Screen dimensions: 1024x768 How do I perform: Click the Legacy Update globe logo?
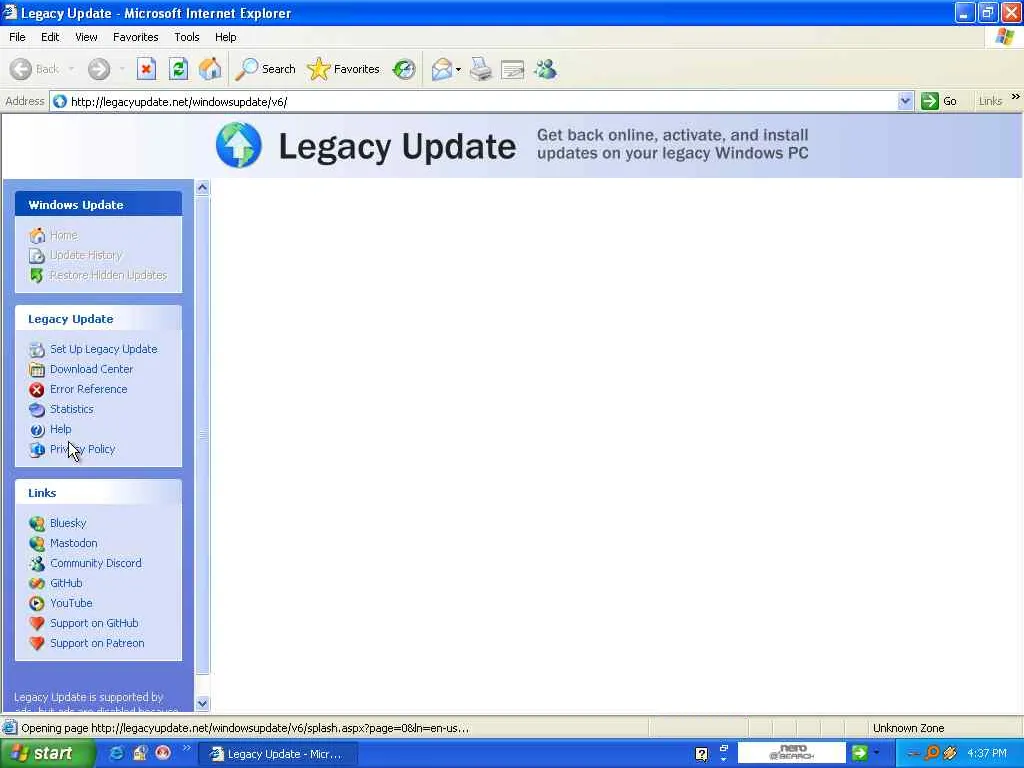pyautogui.click(x=238, y=145)
